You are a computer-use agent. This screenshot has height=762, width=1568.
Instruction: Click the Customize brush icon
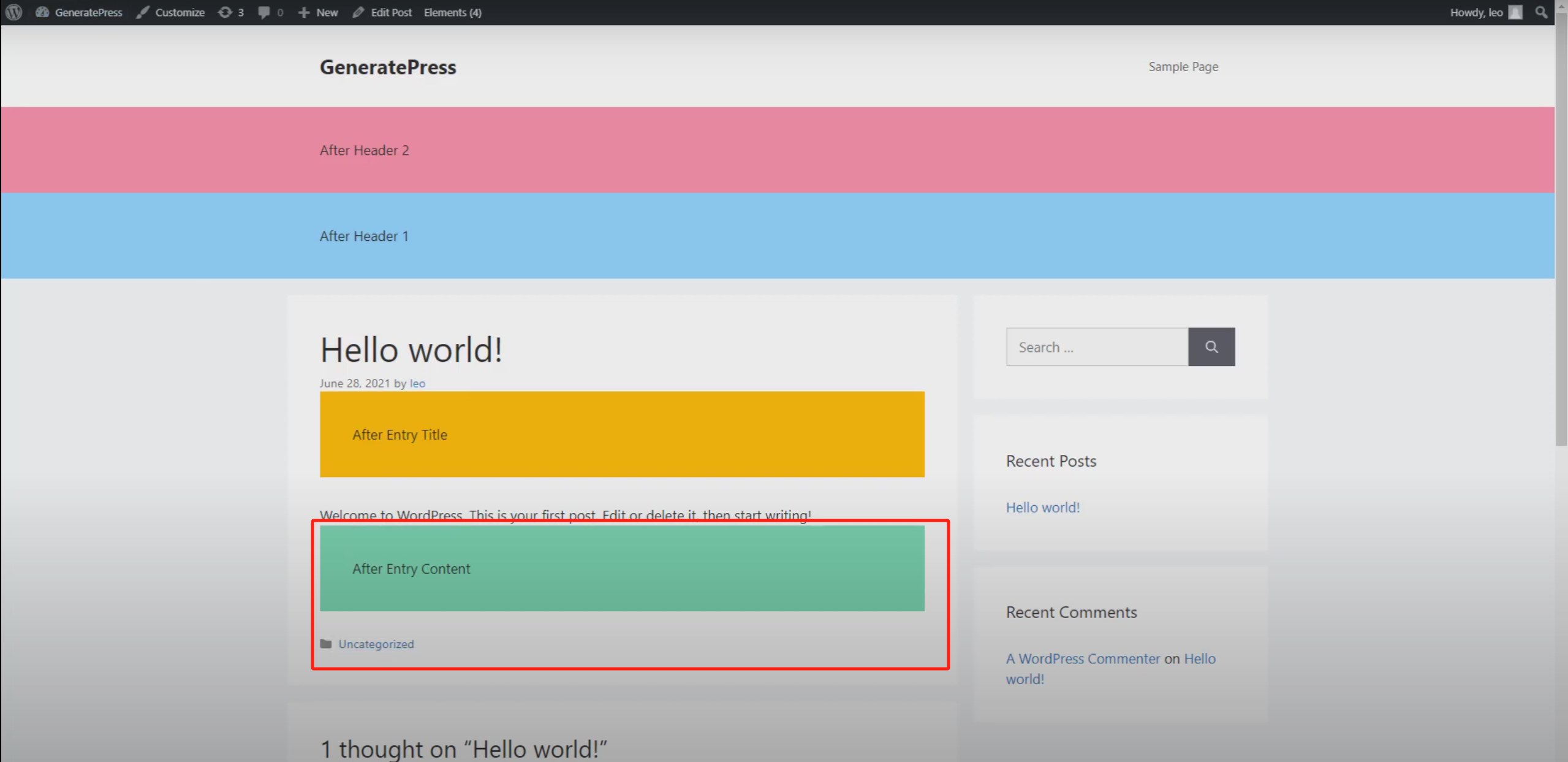tap(142, 12)
